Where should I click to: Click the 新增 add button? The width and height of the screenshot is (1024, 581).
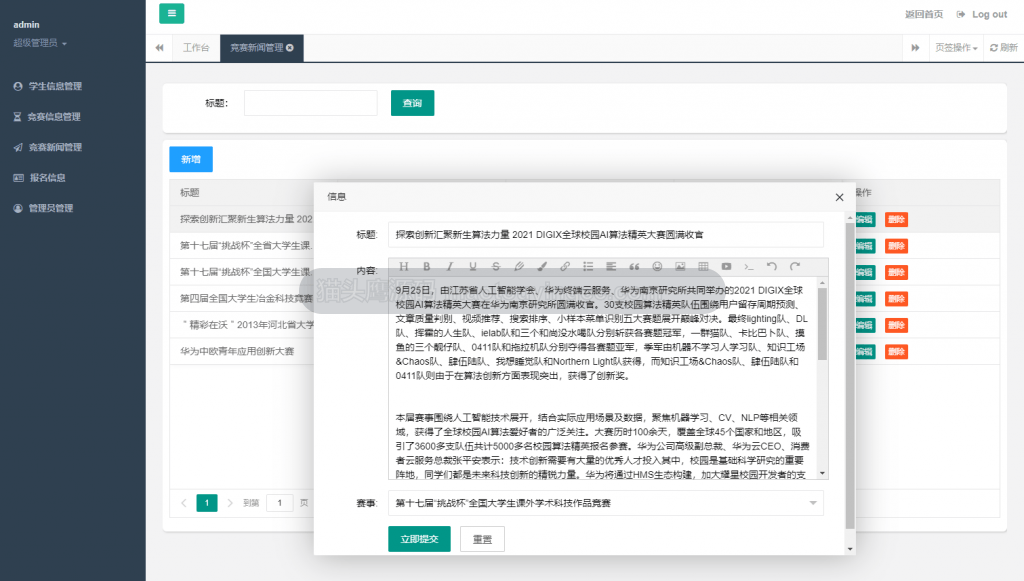[191, 159]
